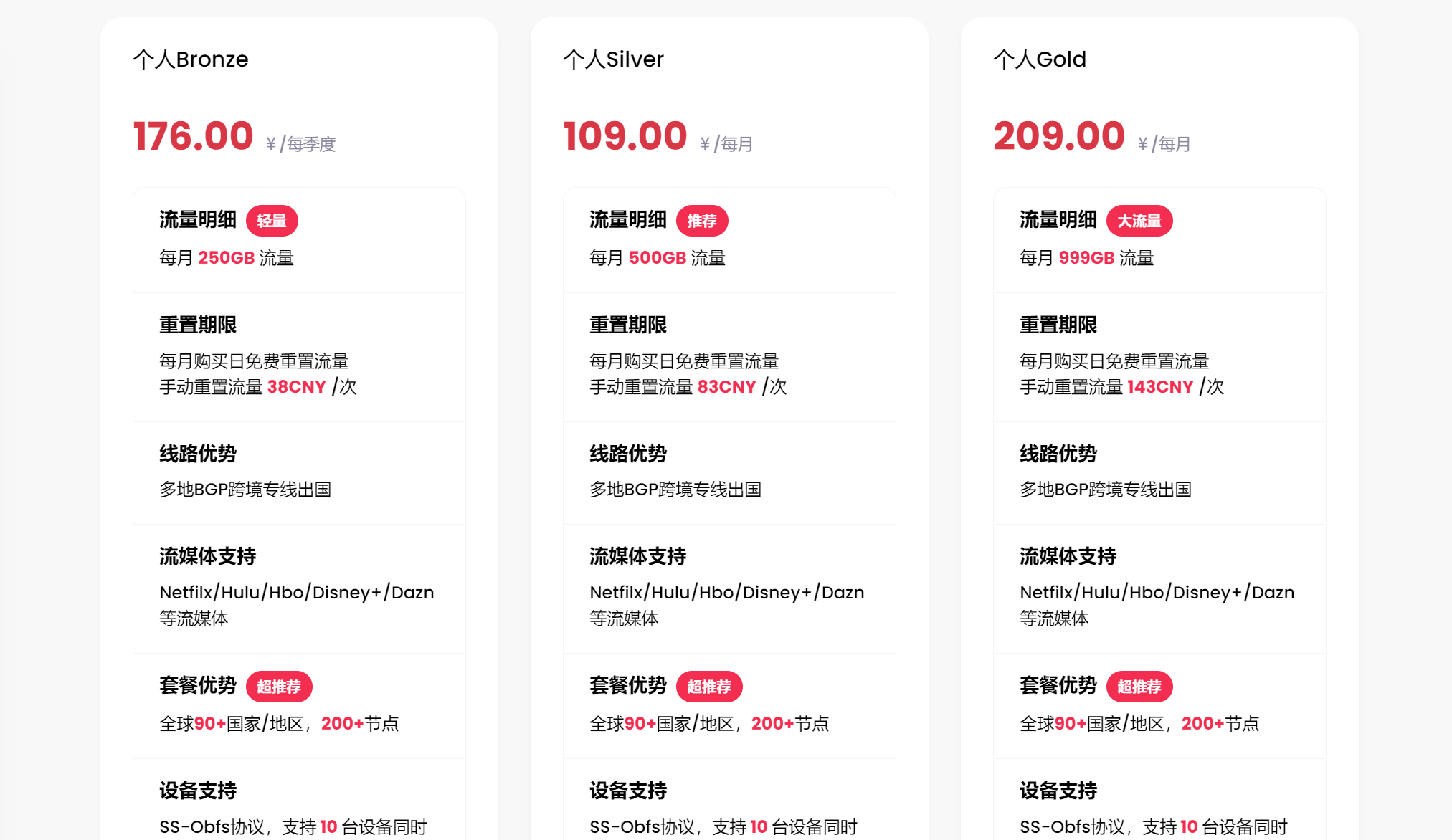The image size is (1452, 840).
Task: Expand the 重置期限 section on Silver card
Action: 627,324
